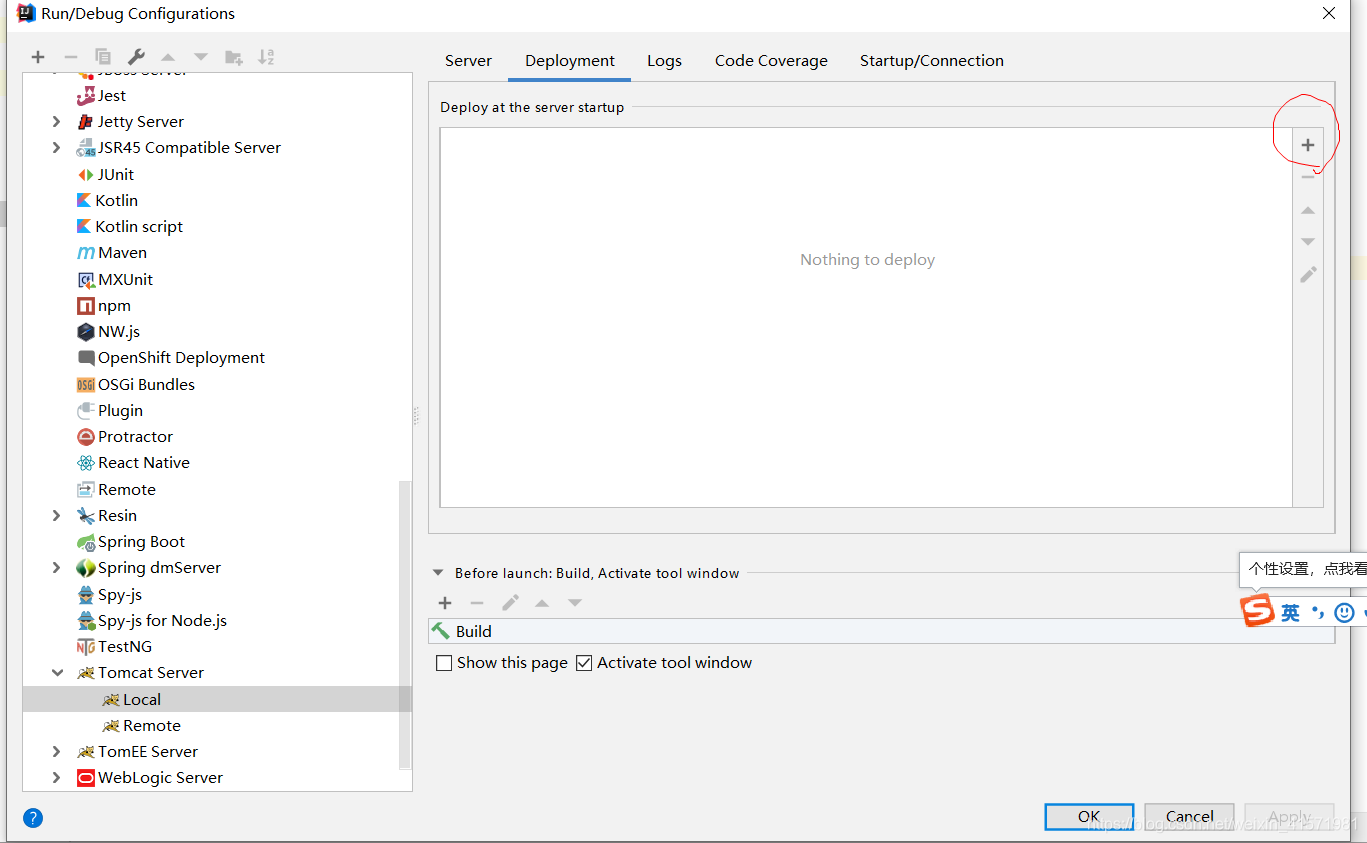The height and width of the screenshot is (843, 1367).
Task: Move the Before launch task up
Action: (x=542, y=603)
